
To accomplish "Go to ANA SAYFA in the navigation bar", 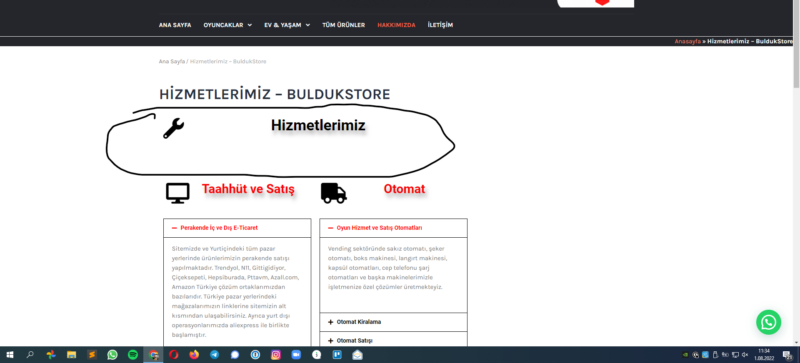I will coord(175,25).
